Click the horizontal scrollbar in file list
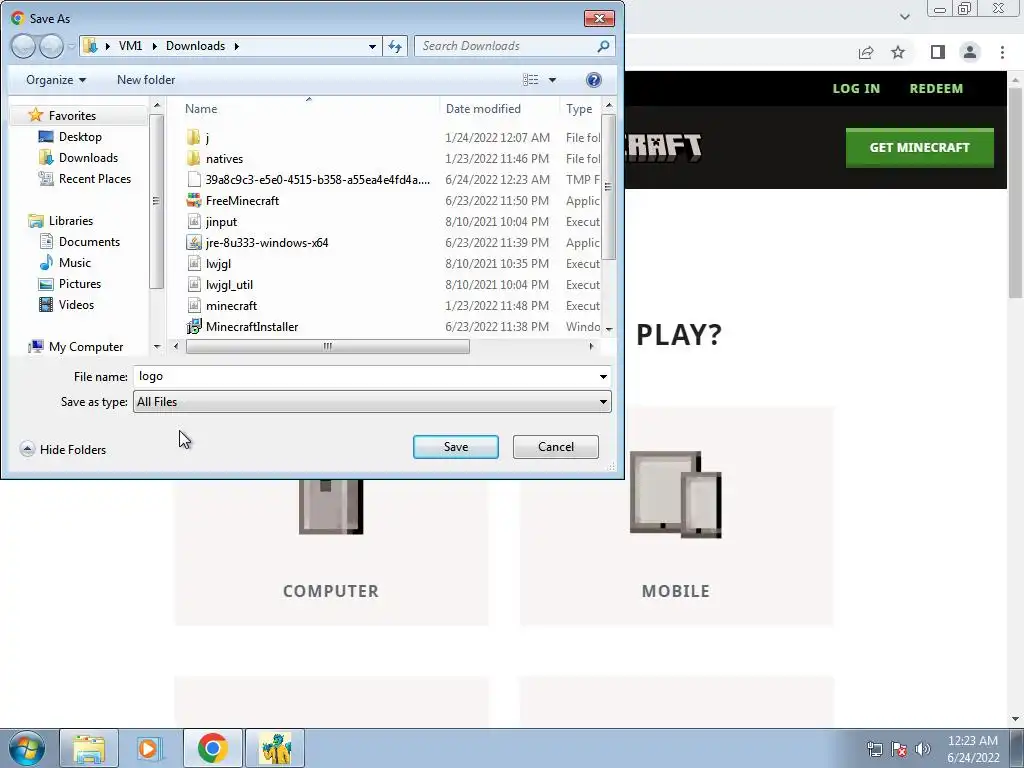This screenshot has height=768, width=1024. 327,346
